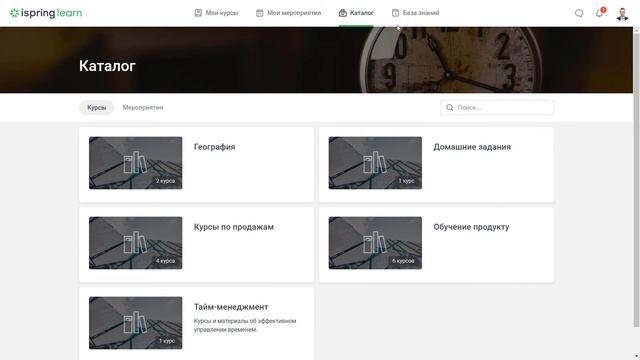Open the Мои курсы menu item

point(216,13)
